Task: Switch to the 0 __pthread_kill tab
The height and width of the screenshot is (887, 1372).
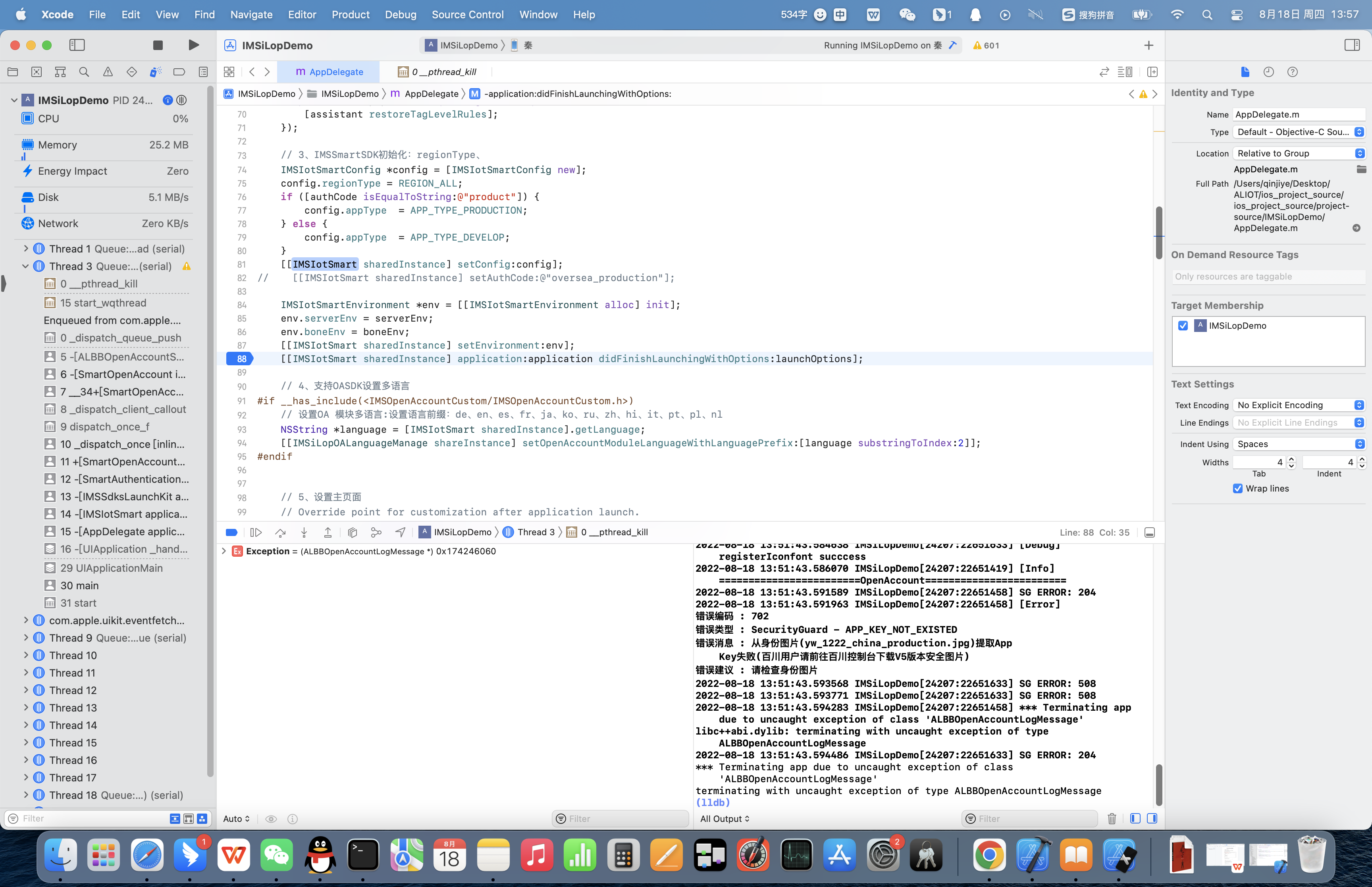Action: click(437, 72)
